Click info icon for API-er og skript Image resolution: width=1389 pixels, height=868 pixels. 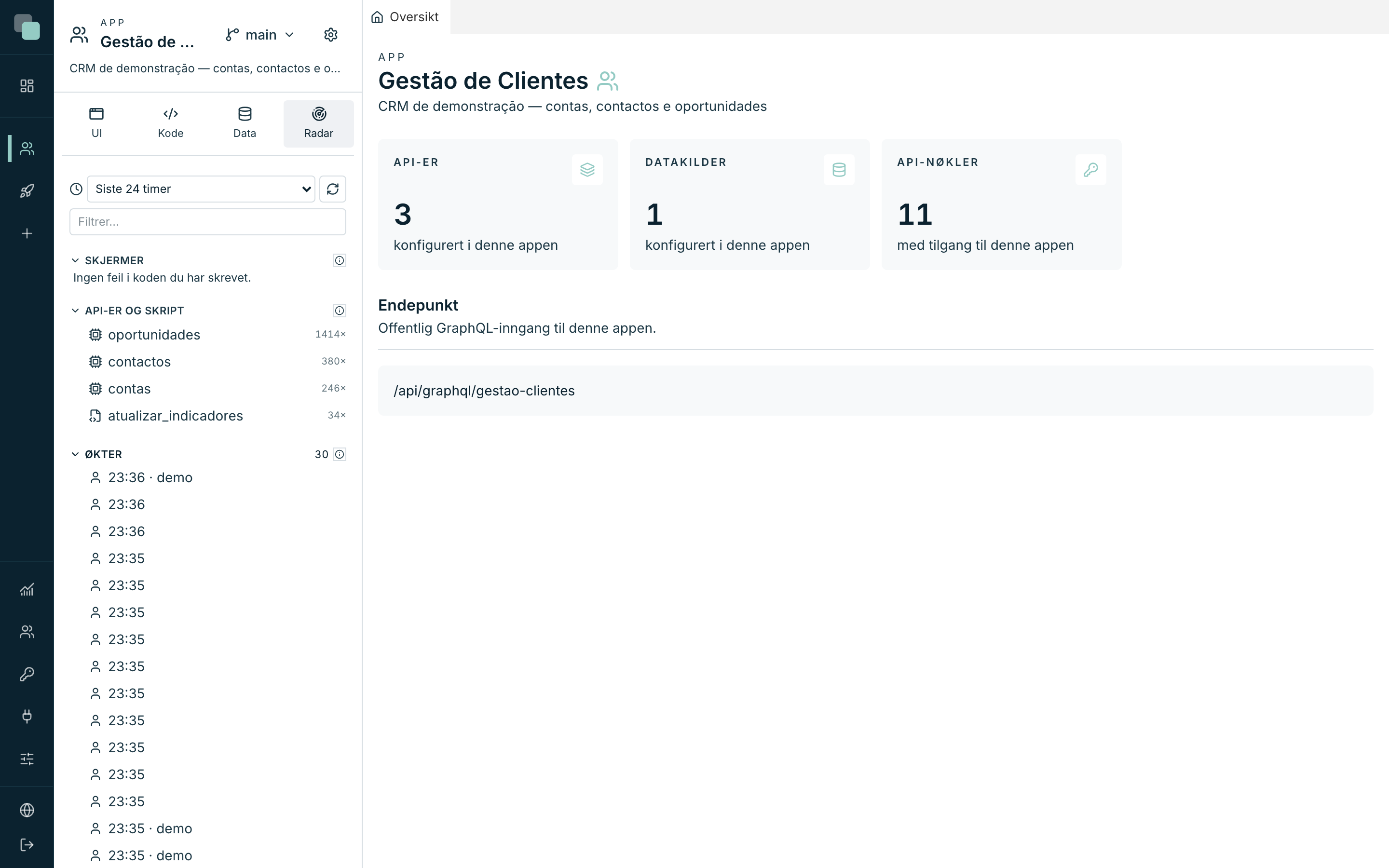coord(340,311)
